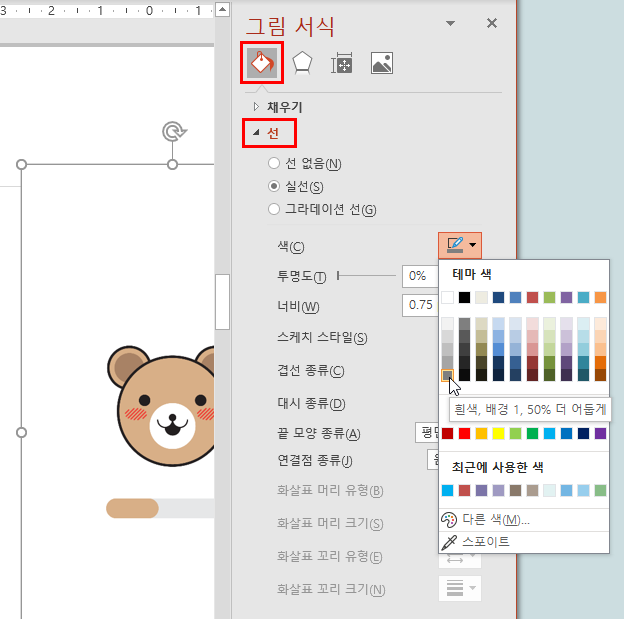Select the 선 없음 radio option

point(274,163)
